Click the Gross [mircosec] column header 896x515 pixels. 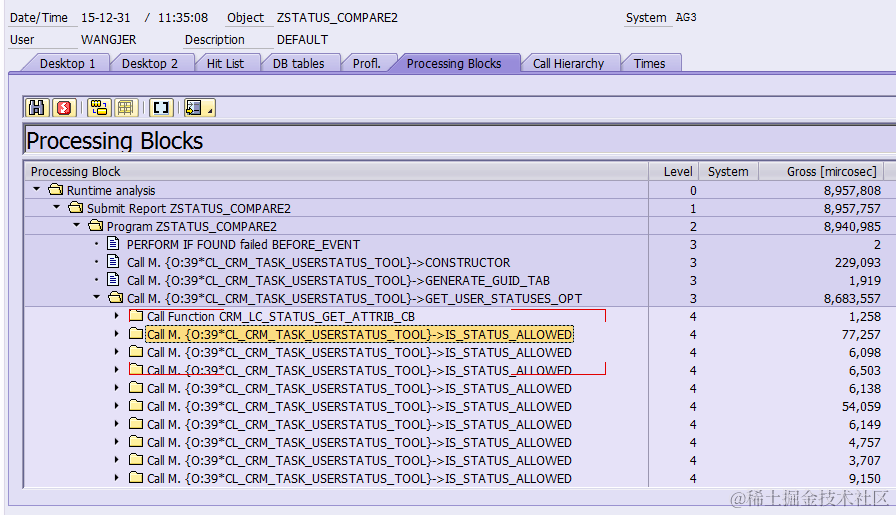click(x=822, y=171)
